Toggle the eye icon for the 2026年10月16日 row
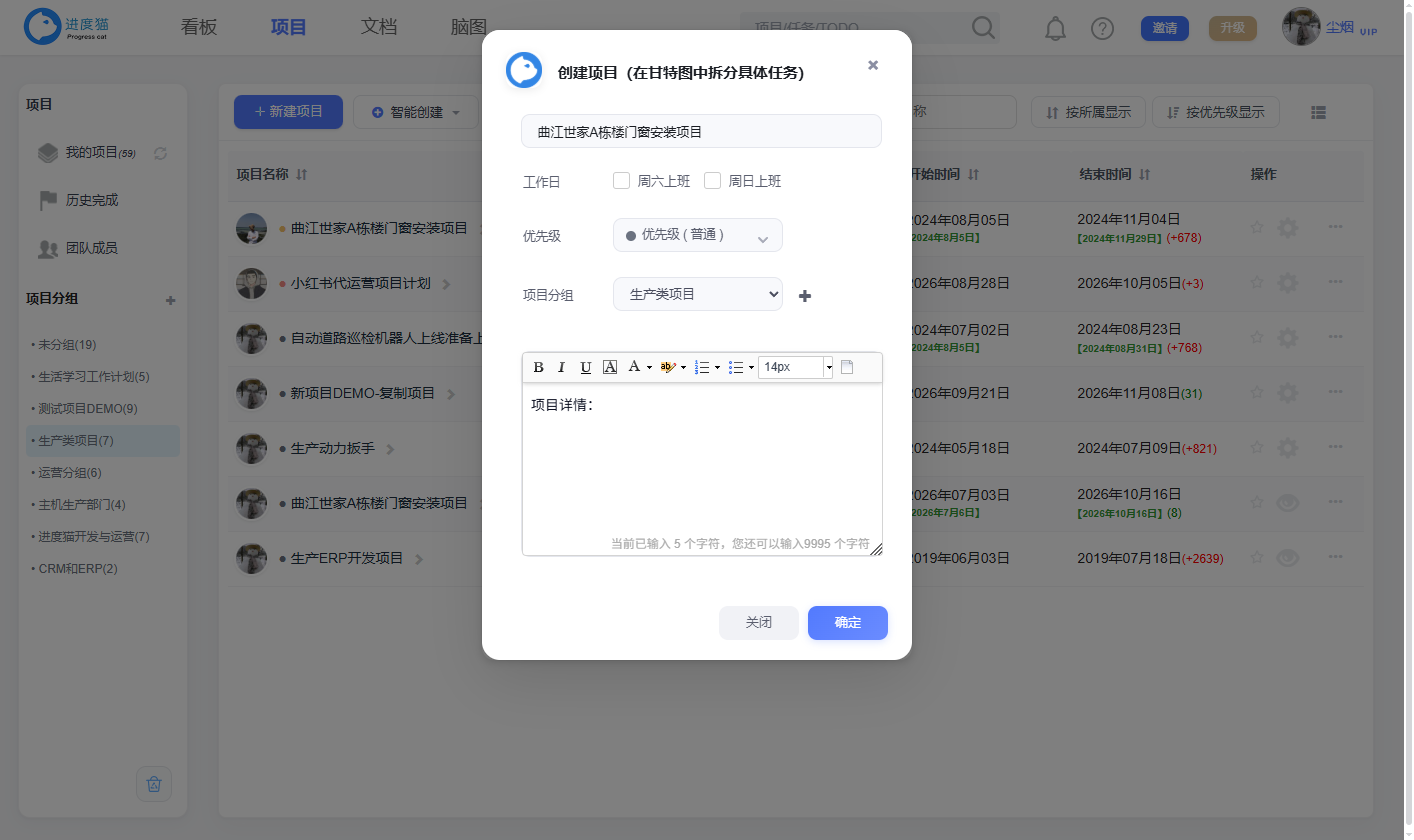The image size is (1414, 840). click(x=1288, y=503)
